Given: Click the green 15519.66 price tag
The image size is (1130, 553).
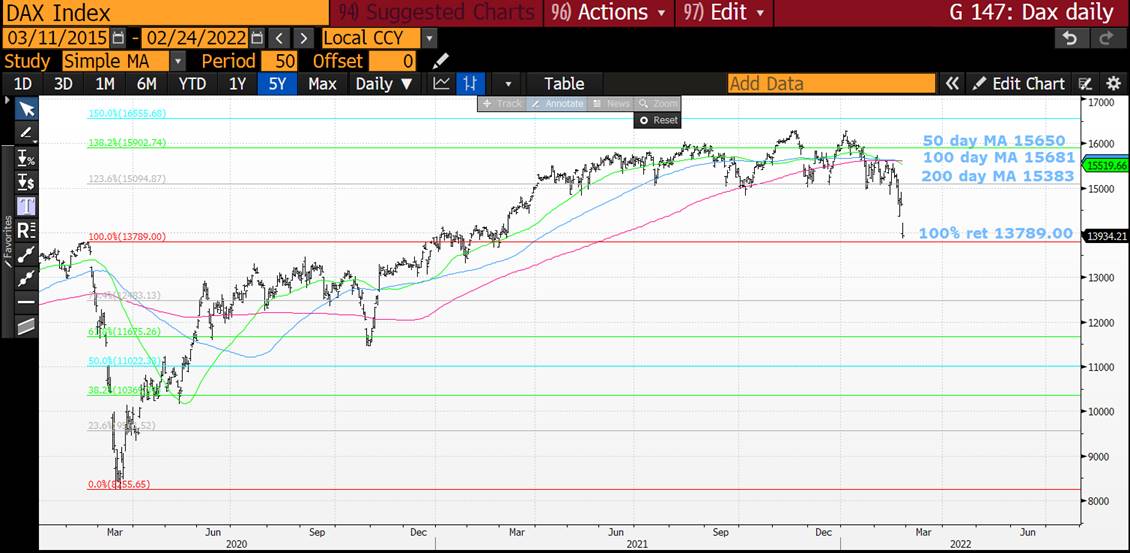Looking at the screenshot, I should (1106, 165).
